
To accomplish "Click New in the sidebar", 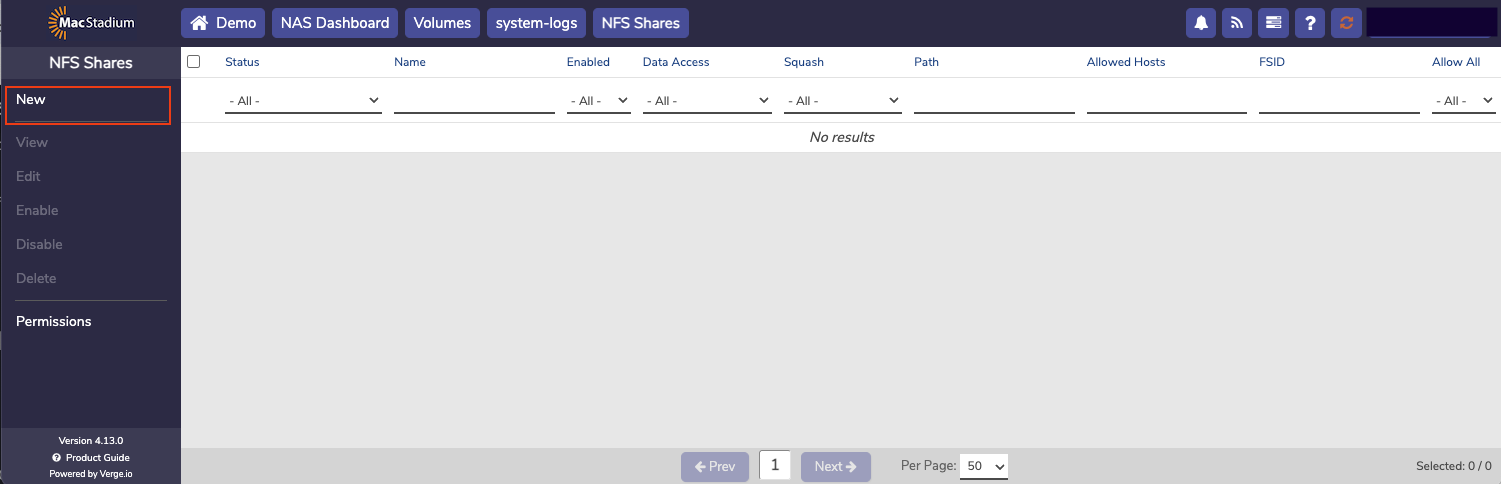I will tap(31, 100).
